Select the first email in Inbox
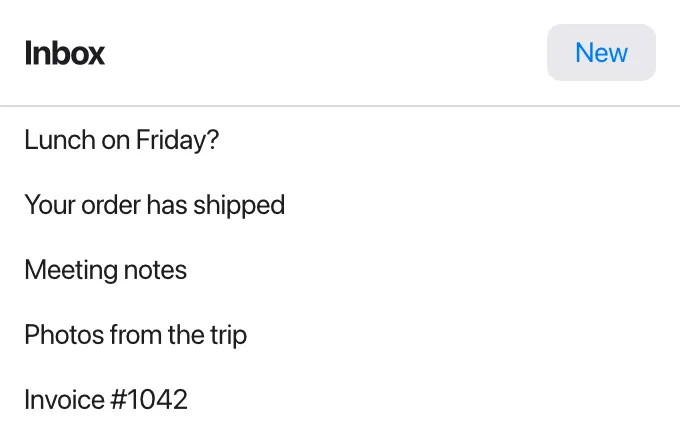 (x=340, y=140)
